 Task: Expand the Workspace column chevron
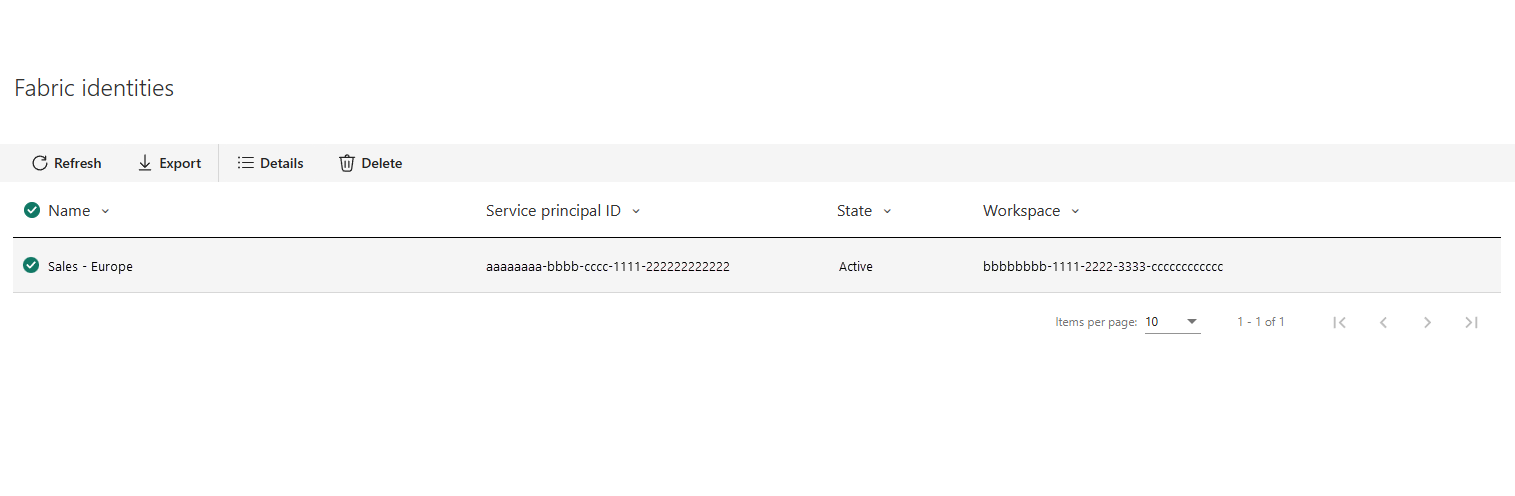(x=1075, y=211)
